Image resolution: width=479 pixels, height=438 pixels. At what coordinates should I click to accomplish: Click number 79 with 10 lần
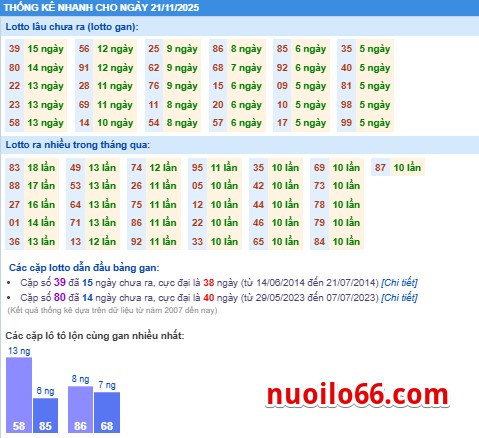[319, 223]
